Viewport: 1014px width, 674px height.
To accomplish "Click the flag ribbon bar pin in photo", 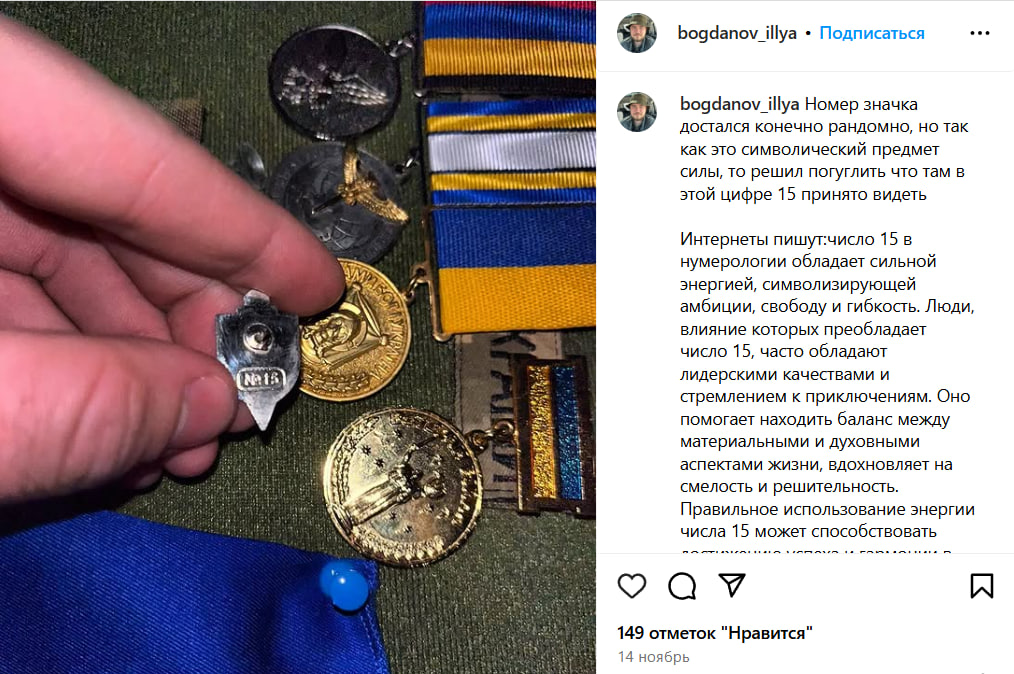I will click(x=556, y=435).
